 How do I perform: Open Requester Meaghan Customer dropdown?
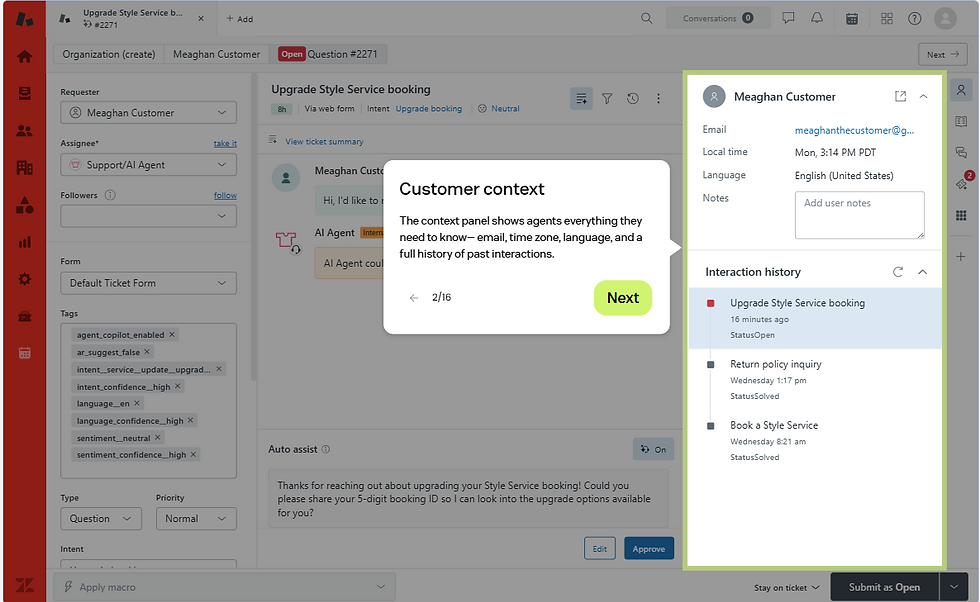click(149, 113)
